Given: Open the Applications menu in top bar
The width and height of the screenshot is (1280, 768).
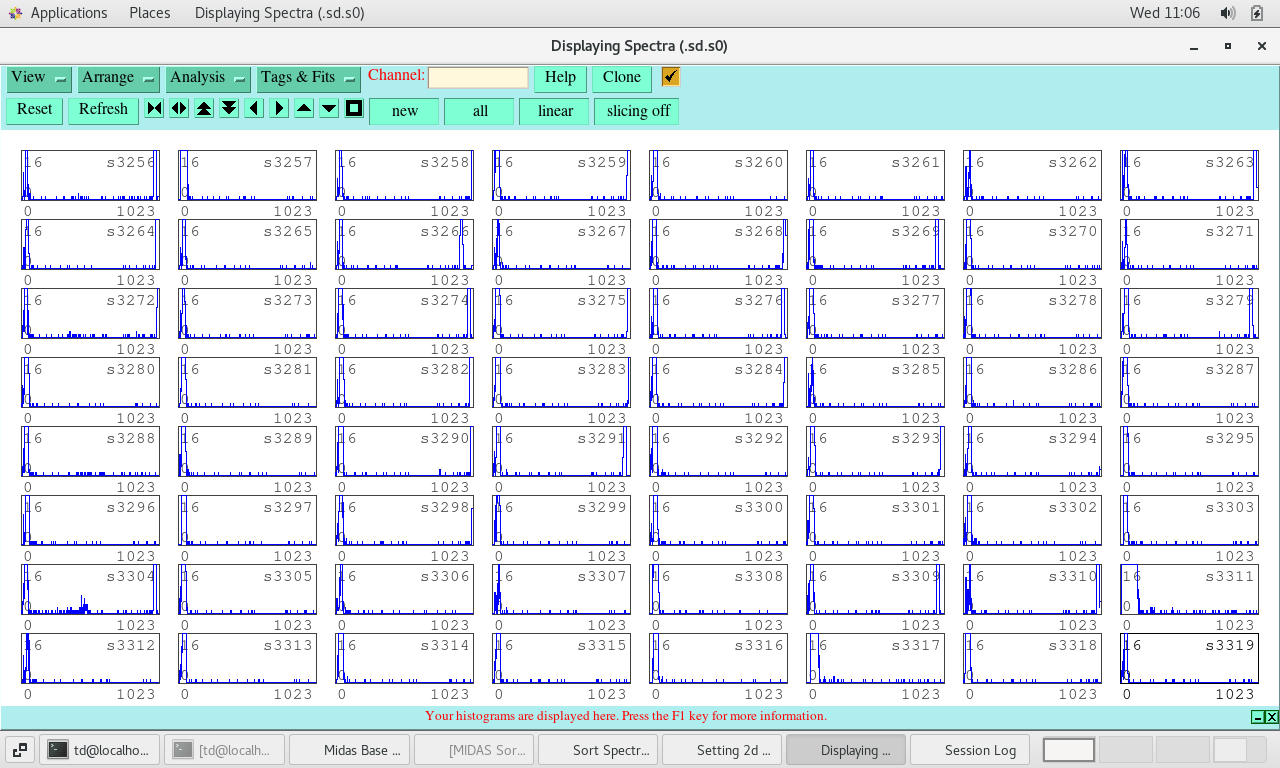Looking at the screenshot, I should (68, 13).
